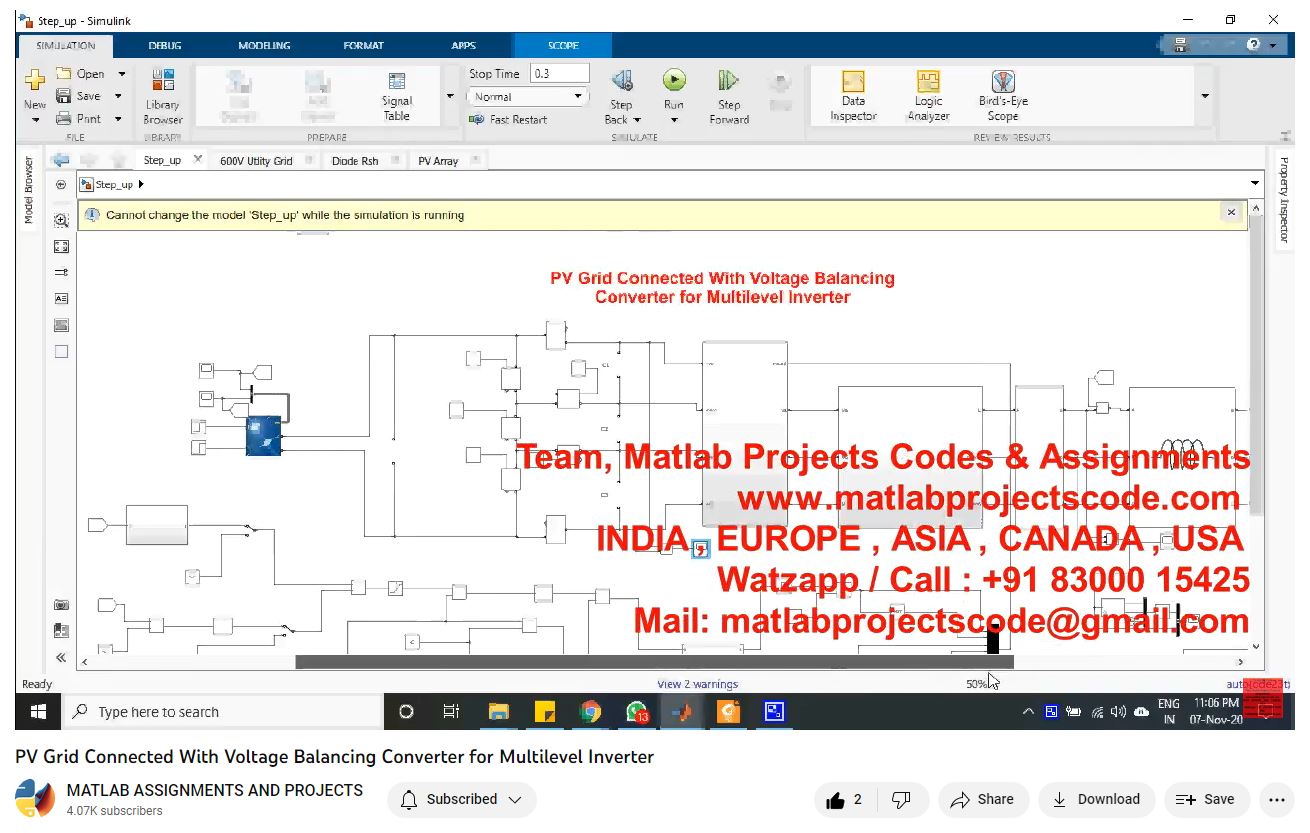Open the Signal Table
The width and height of the screenshot is (1310, 833).
pyautogui.click(x=397, y=96)
